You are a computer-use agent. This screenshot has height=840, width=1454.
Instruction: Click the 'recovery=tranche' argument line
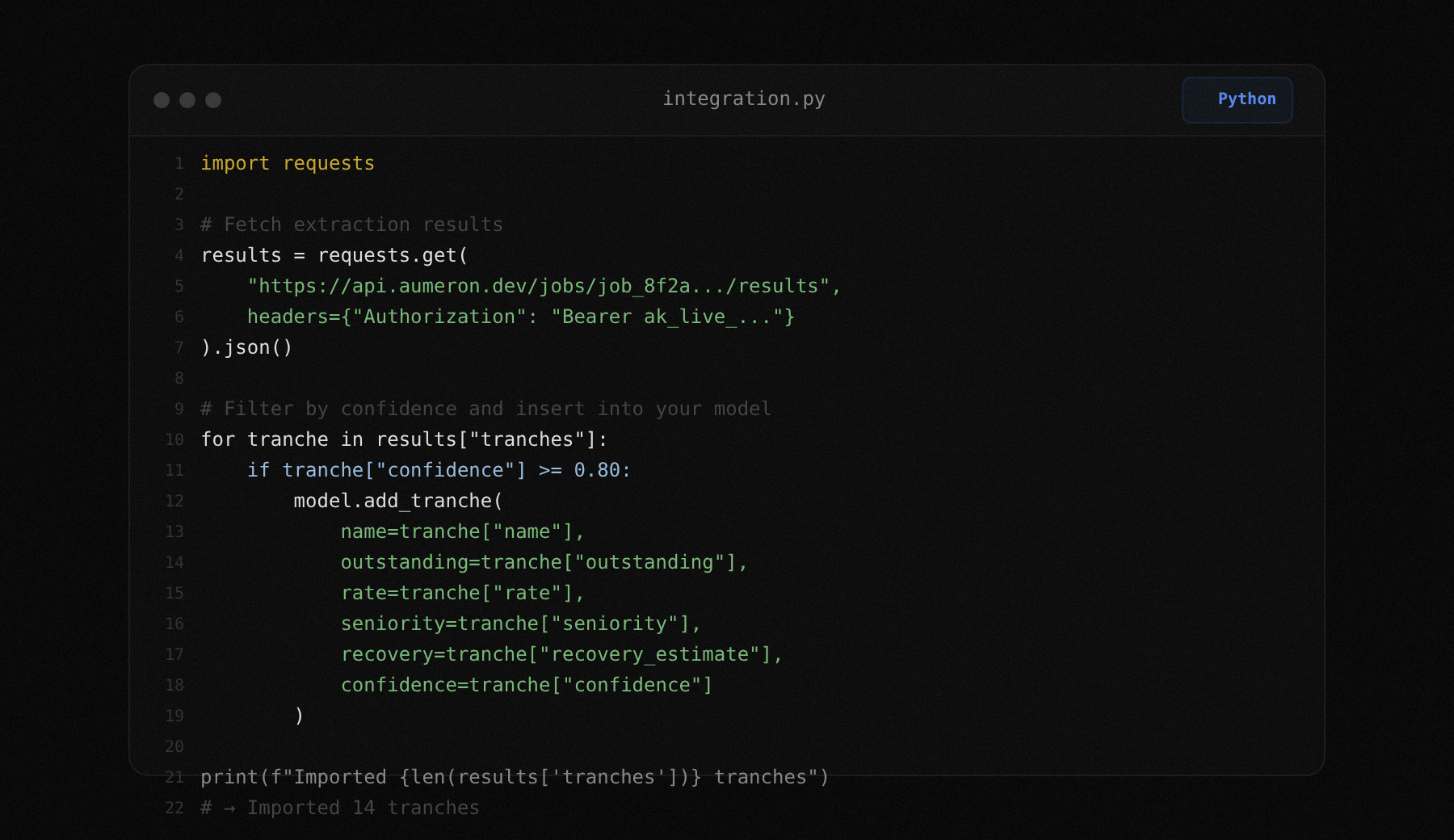pyautogui.click(x=561, y=654)
